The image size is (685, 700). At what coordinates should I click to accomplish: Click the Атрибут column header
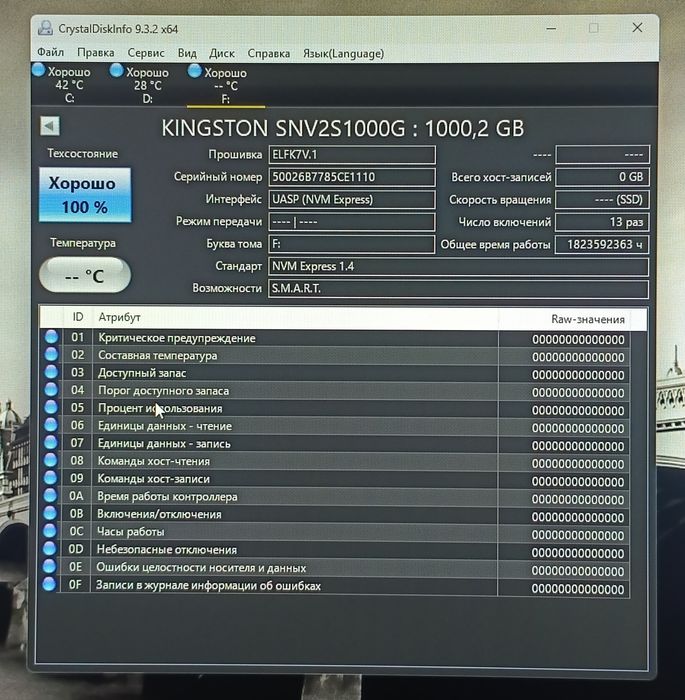point(295,318)
